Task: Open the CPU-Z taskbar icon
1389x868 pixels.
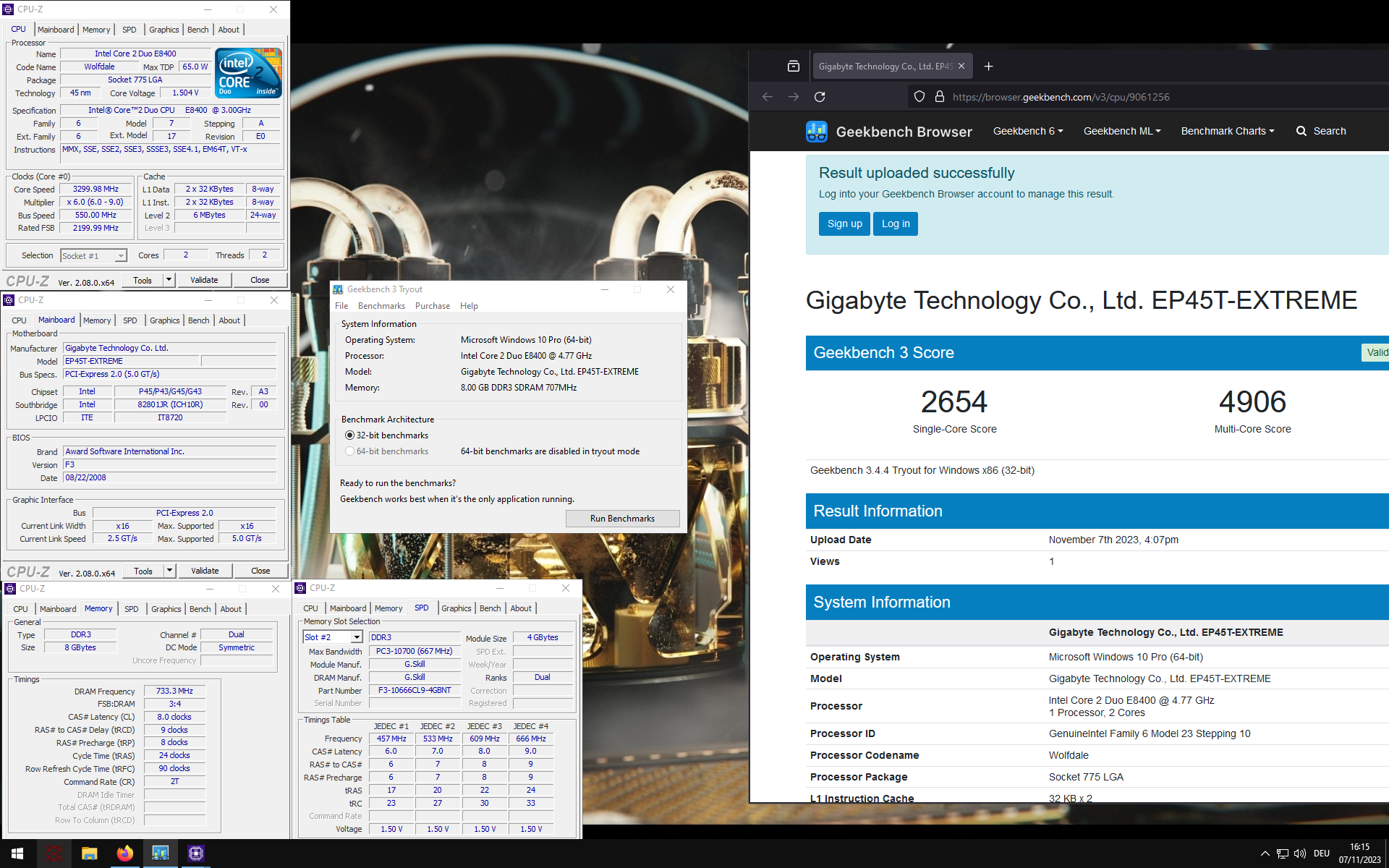Action: pos(195,854)
